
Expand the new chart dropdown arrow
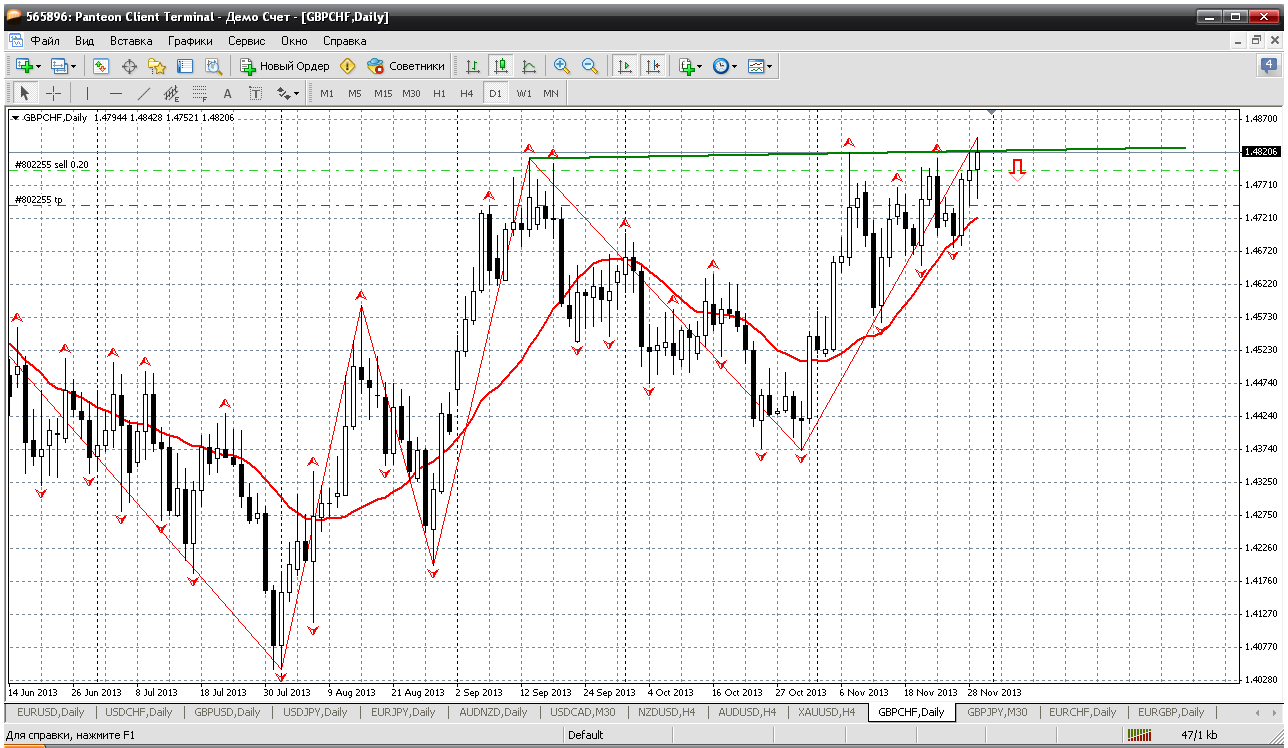39,66
